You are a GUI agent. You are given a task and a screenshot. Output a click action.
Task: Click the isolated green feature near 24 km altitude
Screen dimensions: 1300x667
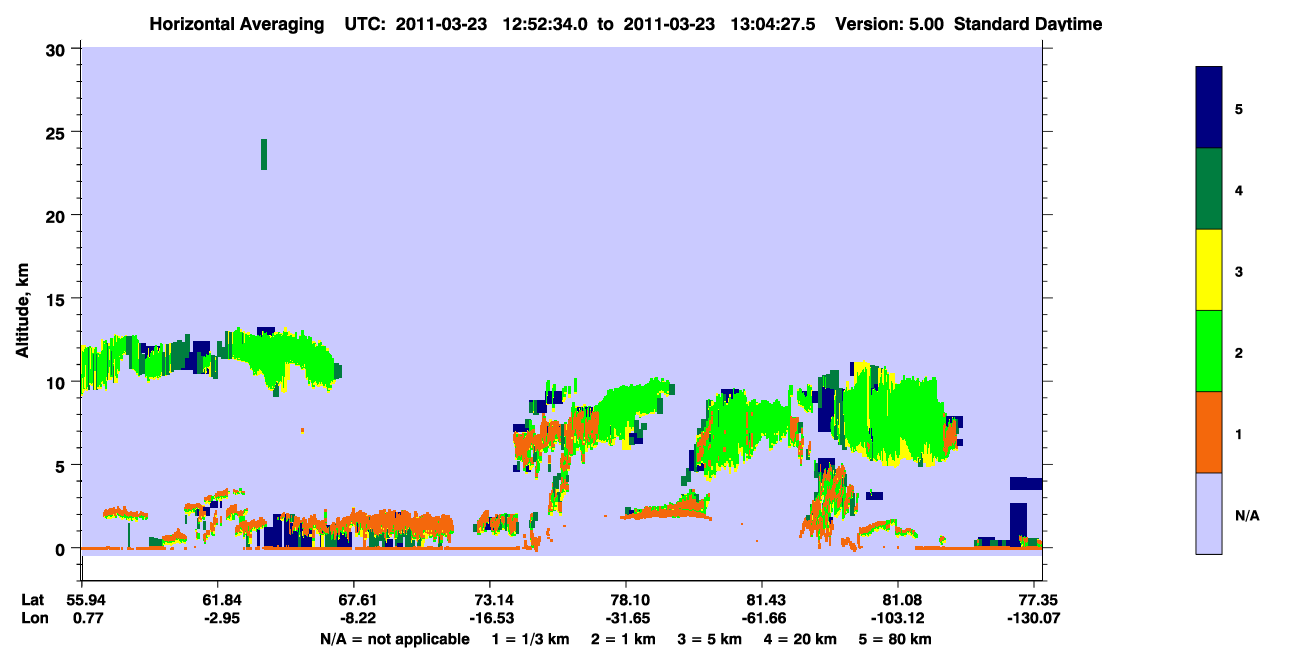coord(264,154)
